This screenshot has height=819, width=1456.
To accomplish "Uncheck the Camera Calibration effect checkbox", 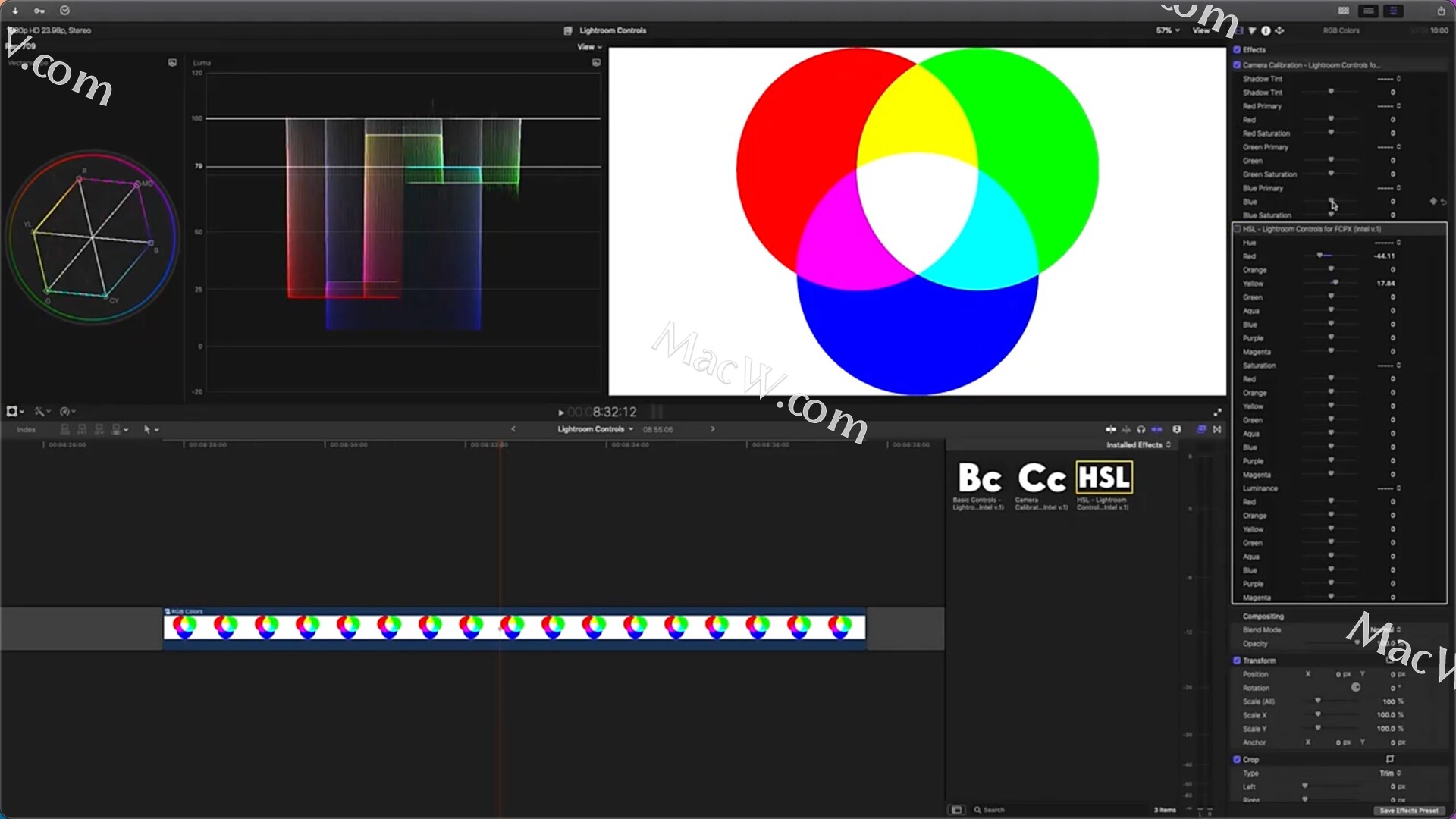I will pyautogui.click(x=1237, y=65).
